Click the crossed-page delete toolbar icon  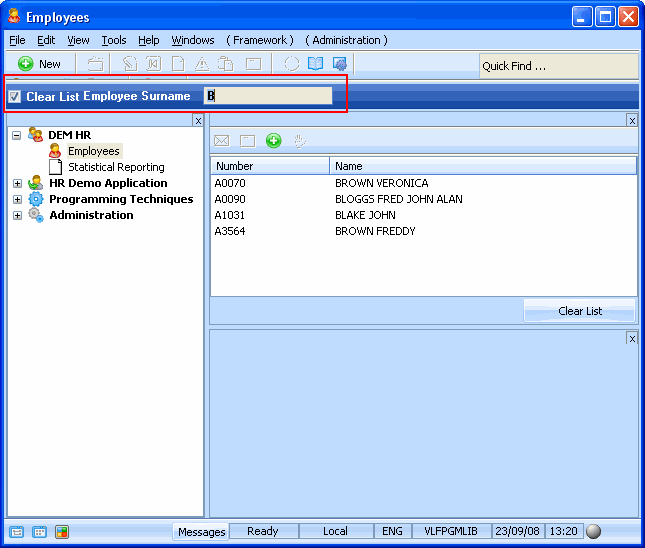pos(154,64)
